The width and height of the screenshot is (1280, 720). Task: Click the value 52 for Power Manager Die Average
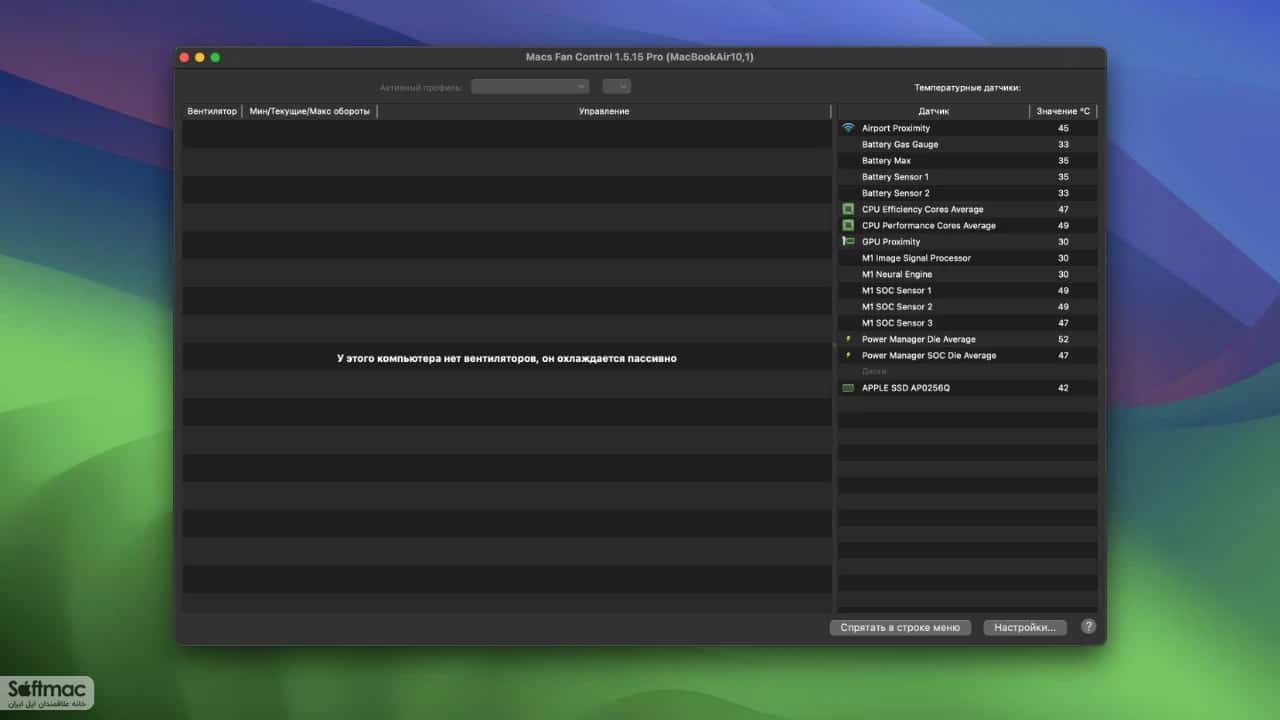1063,339
